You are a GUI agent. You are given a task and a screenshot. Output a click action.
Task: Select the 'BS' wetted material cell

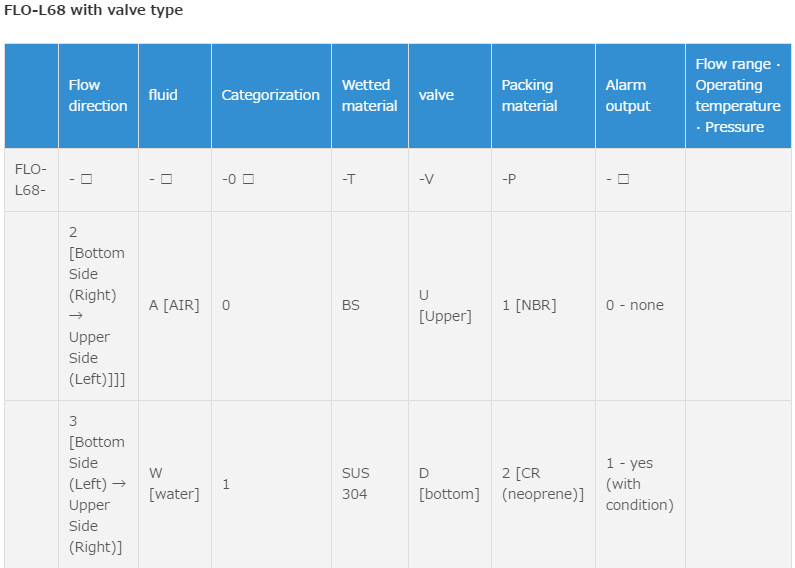[x=351, y=305]
